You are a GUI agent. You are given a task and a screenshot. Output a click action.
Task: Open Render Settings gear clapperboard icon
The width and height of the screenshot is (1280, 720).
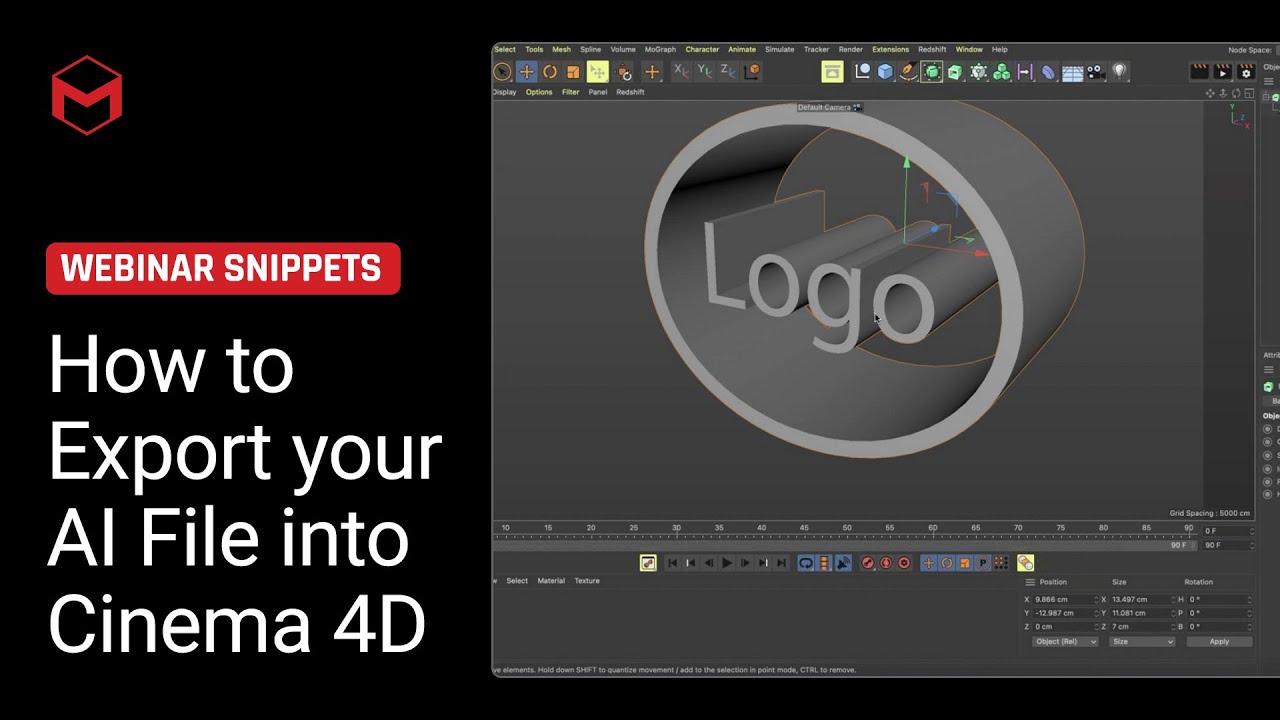point(1246,72)
